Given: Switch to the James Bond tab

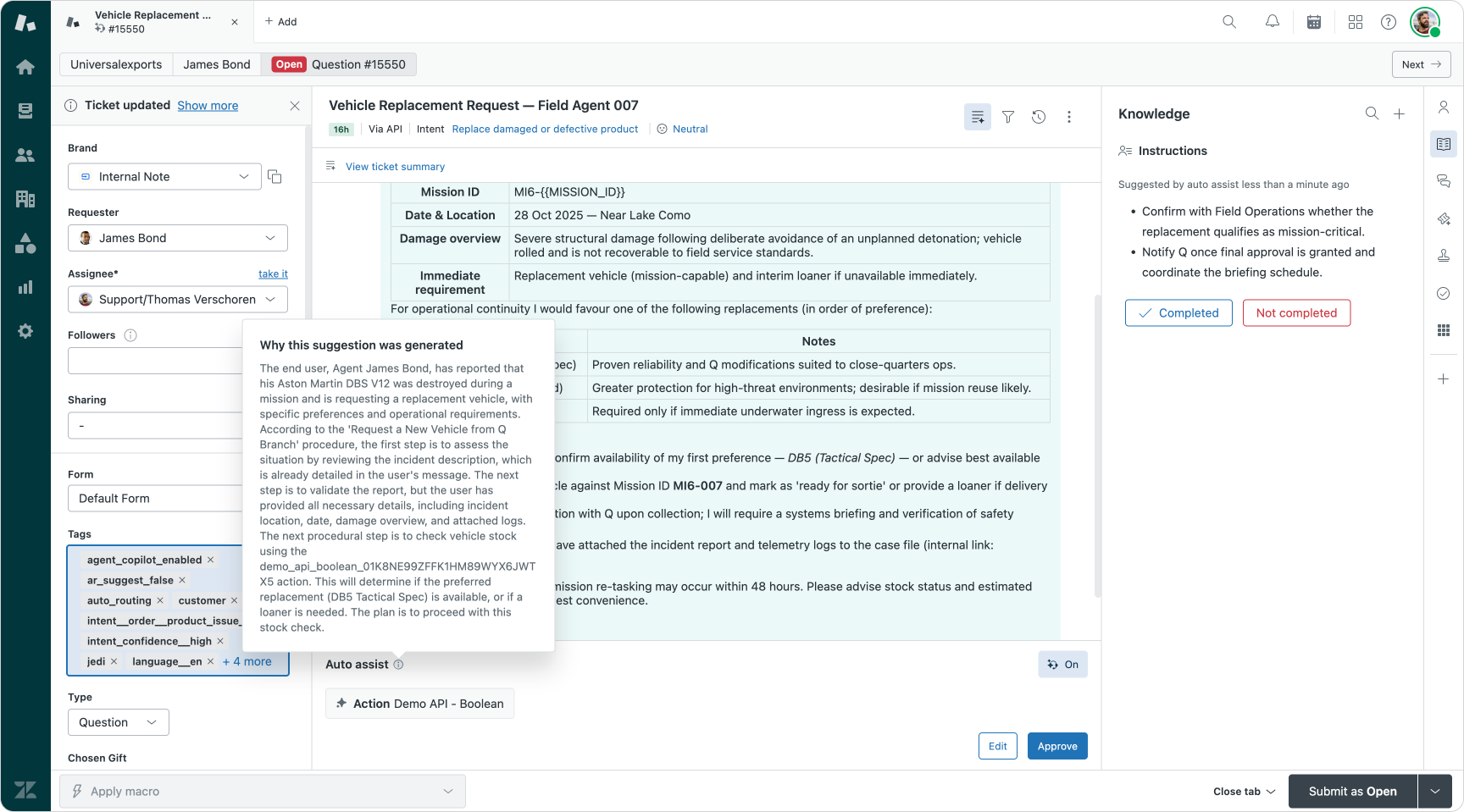Looking at the screenshot, I should click(217, 64).
